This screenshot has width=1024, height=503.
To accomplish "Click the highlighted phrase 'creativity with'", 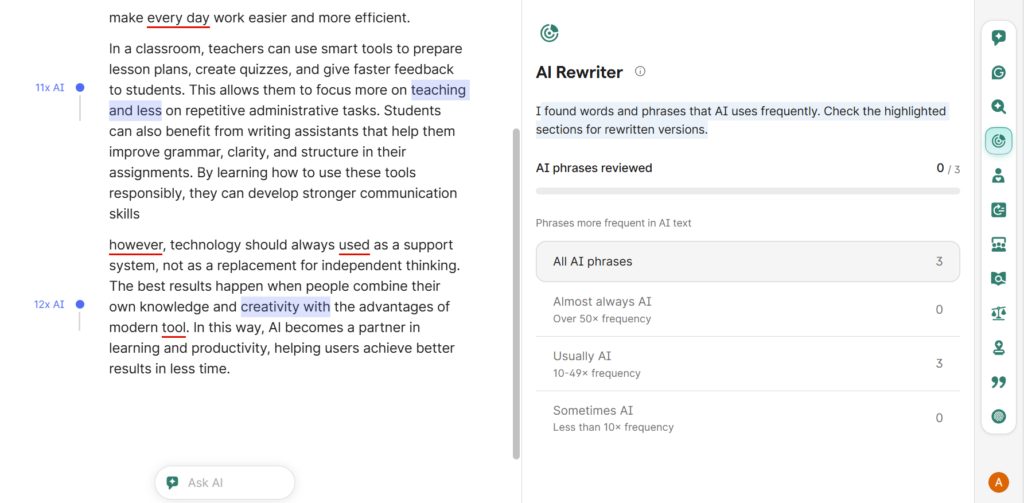I will pyautogui.click(x=285, y=307).
